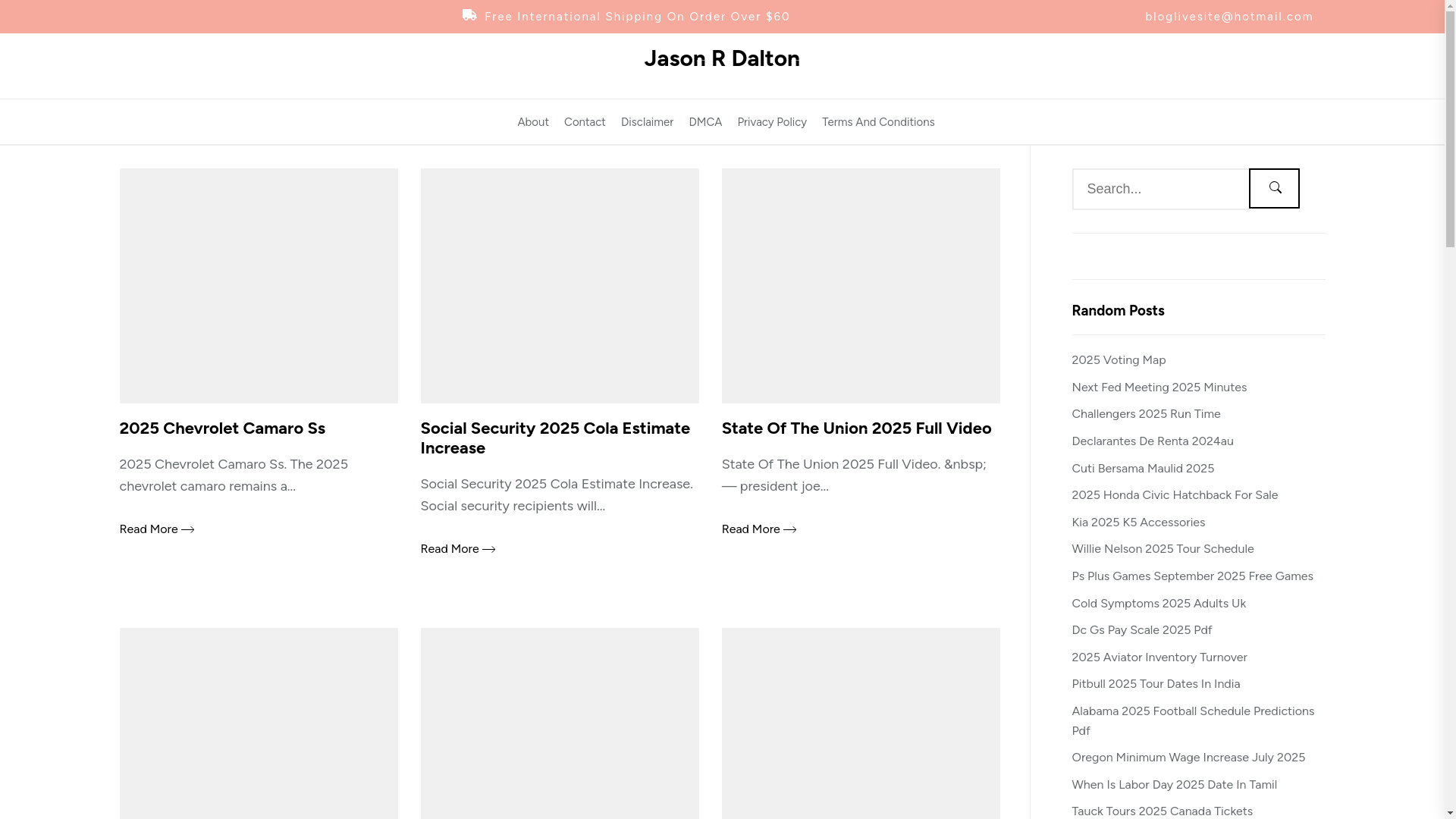Open Oregon Minimum Wage Increase July 2025
Image resolution: width=1456 pixels, height=819 pixels.
tap(1188, 758)
